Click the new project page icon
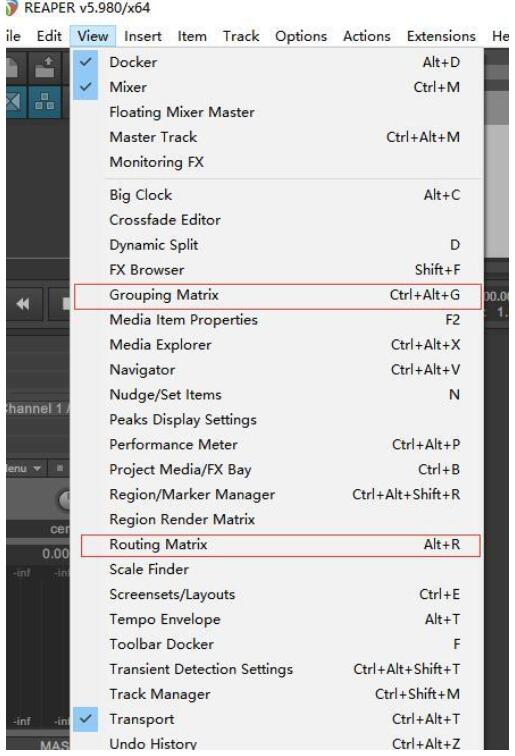Image resolution: width=515 pixels, height=756 pixels. coord(14,68)
